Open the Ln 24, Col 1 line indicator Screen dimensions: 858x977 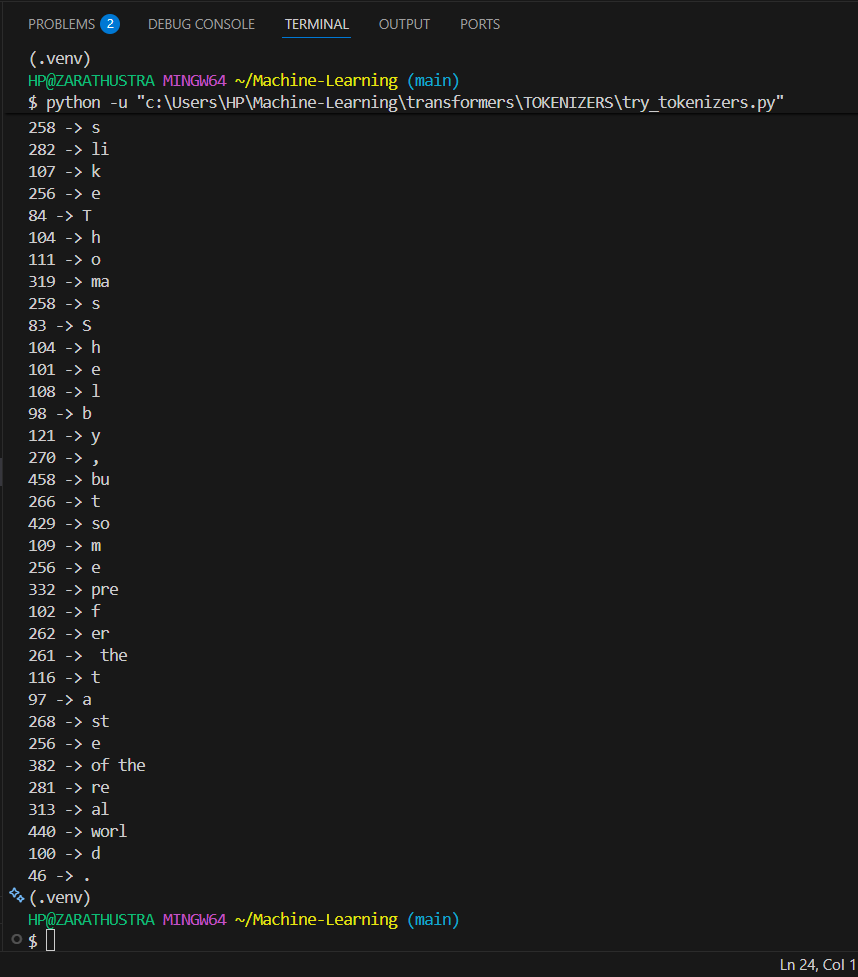[817, 965]
